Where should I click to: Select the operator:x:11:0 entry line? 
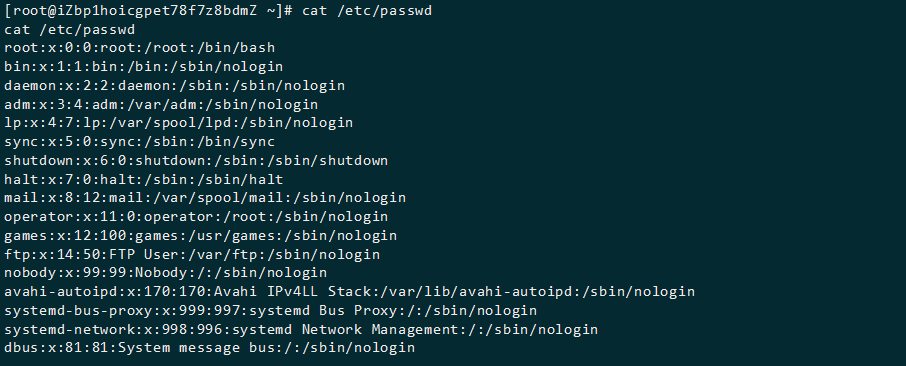point(196,217)
